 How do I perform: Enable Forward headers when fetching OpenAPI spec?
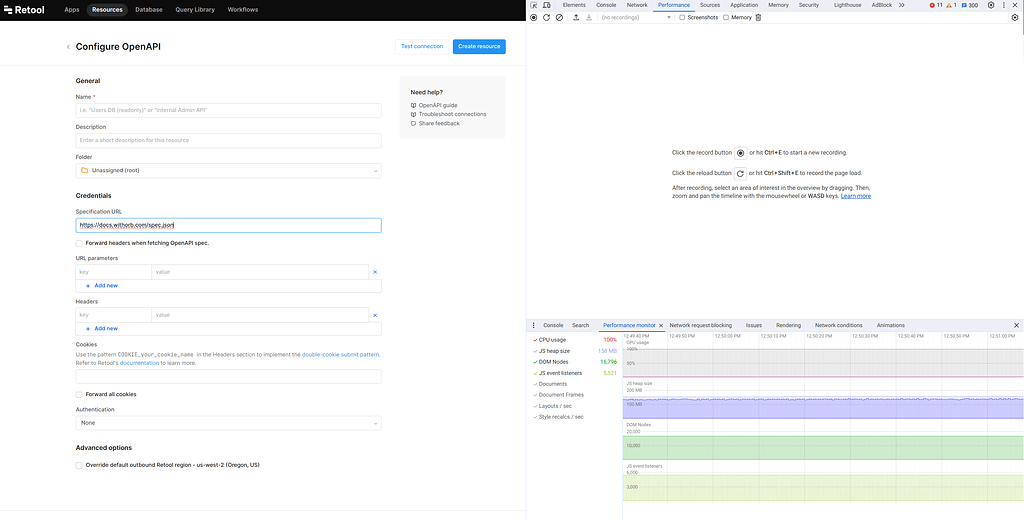pyautogui.click(x=79, y=243)
